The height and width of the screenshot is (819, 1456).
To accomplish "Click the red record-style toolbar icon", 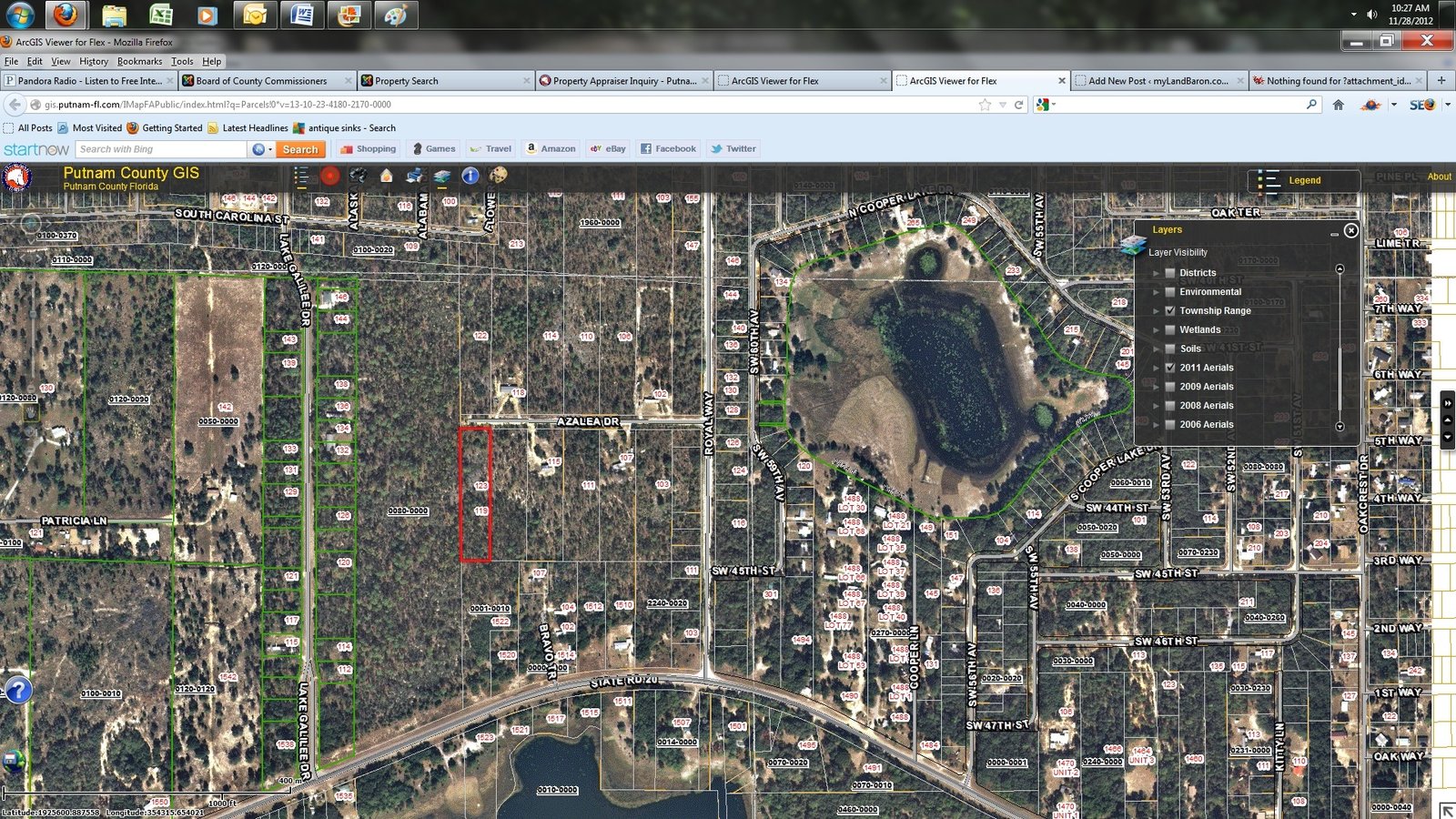I will [330, 176].
